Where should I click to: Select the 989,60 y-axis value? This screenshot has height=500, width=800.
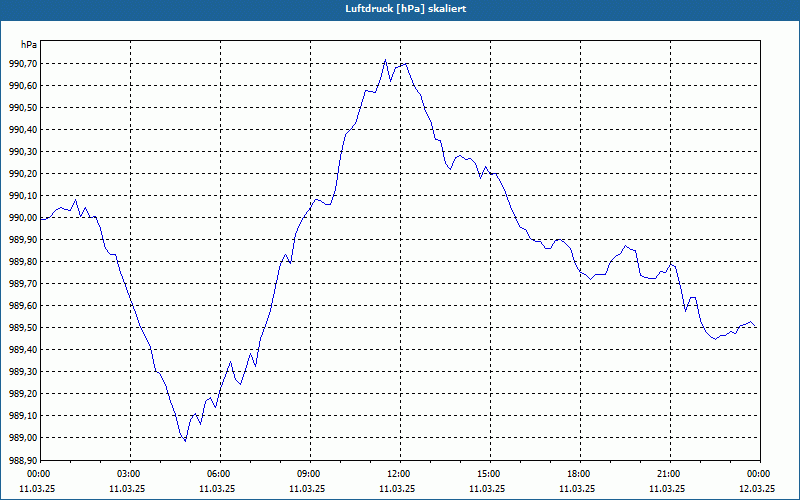(23, 306)
